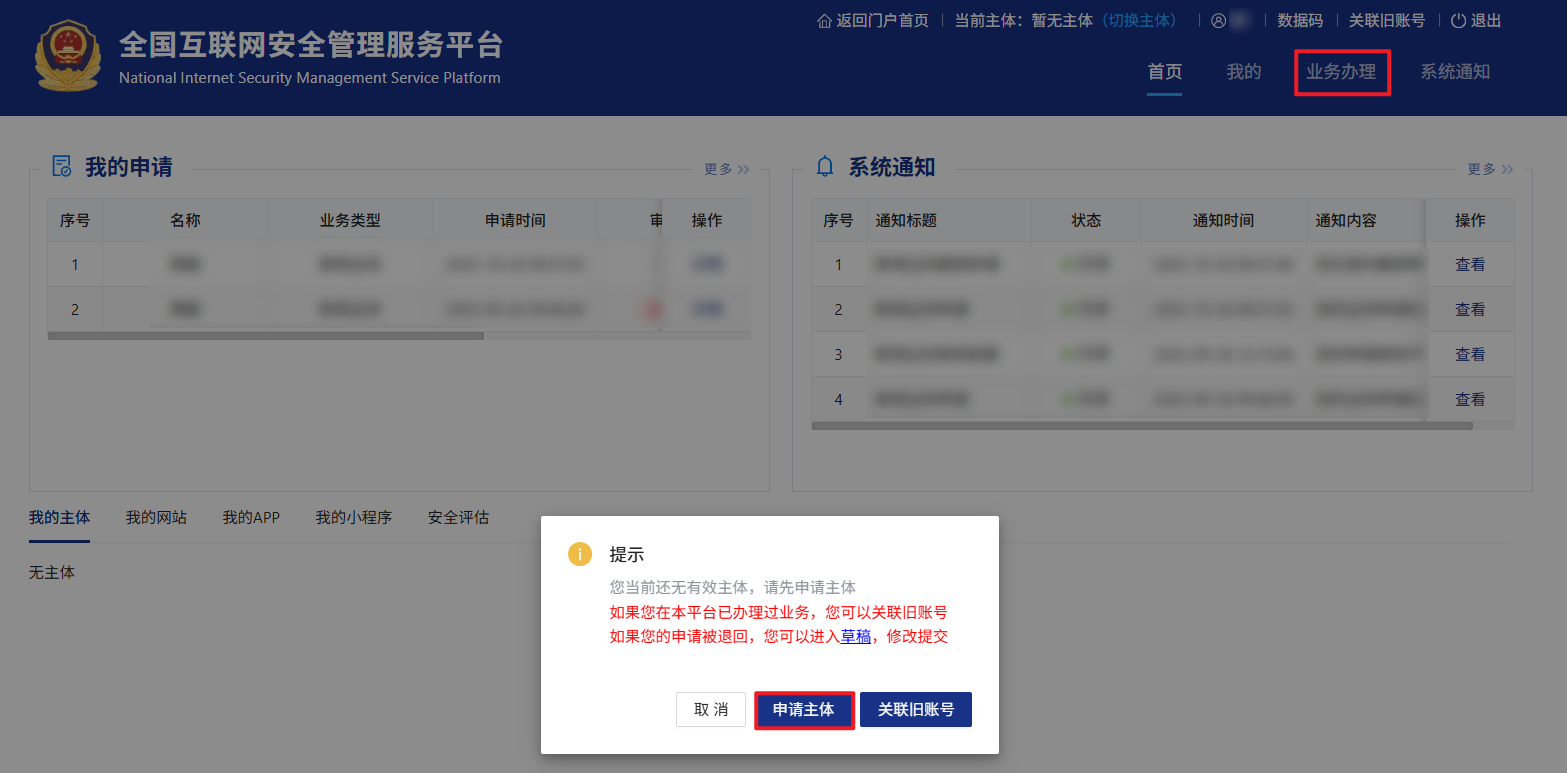Click the 无主体 text under the tabs
The height and width of the screenshot is (773, 1567).
tap(52, 573)
